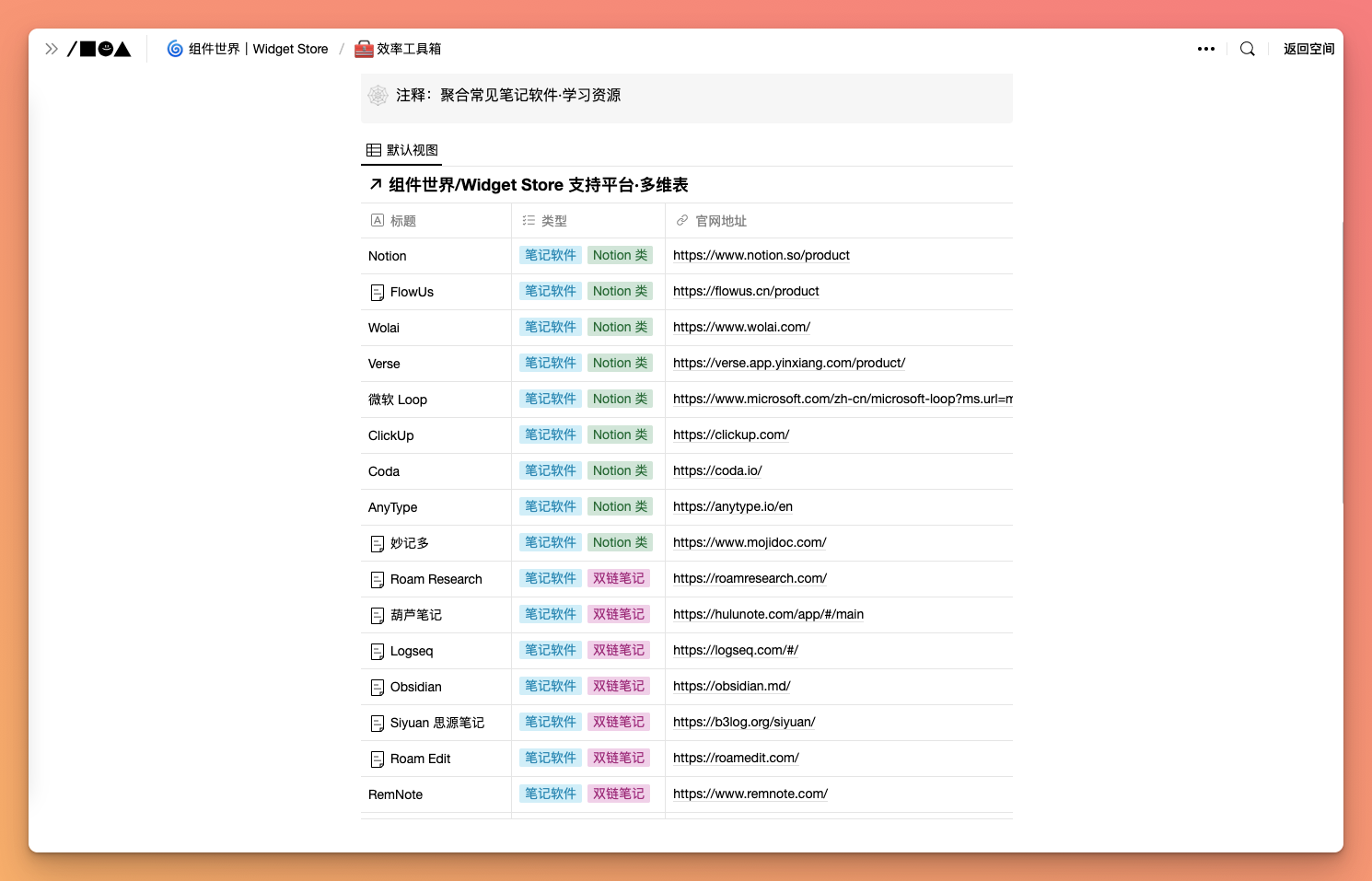Click the 返回空间 button
Screen dimensions: 1372x881
click(x=1308, y=48)
